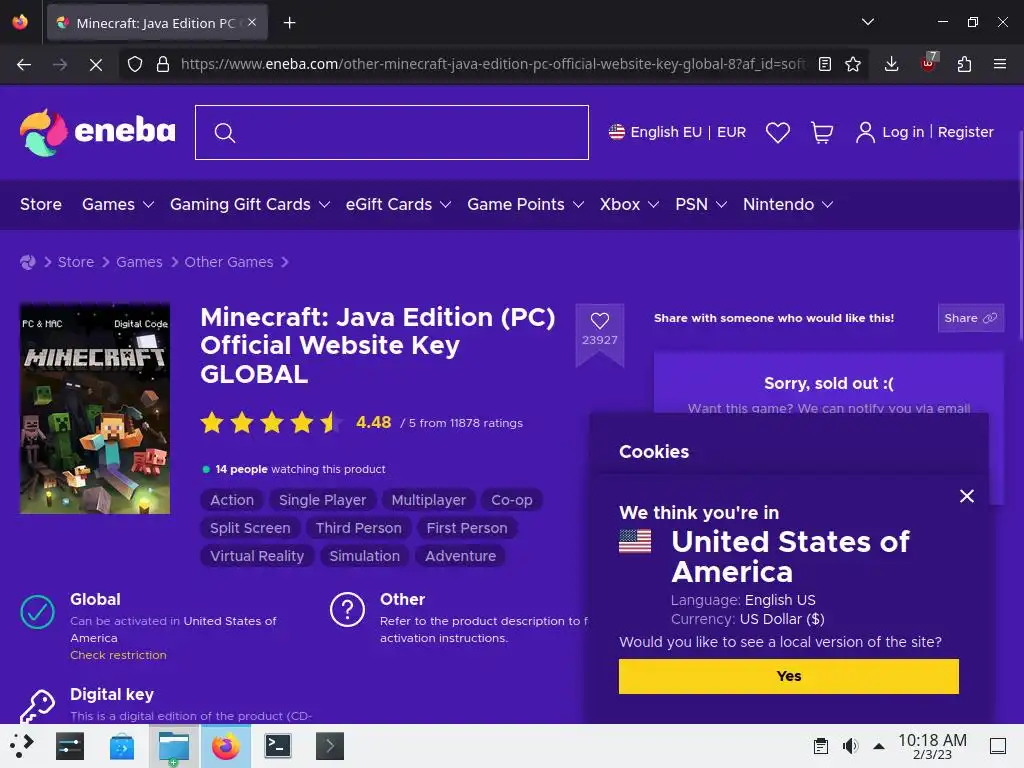
Task: Select the Virtual Reality tag
Action: point(257,556)
